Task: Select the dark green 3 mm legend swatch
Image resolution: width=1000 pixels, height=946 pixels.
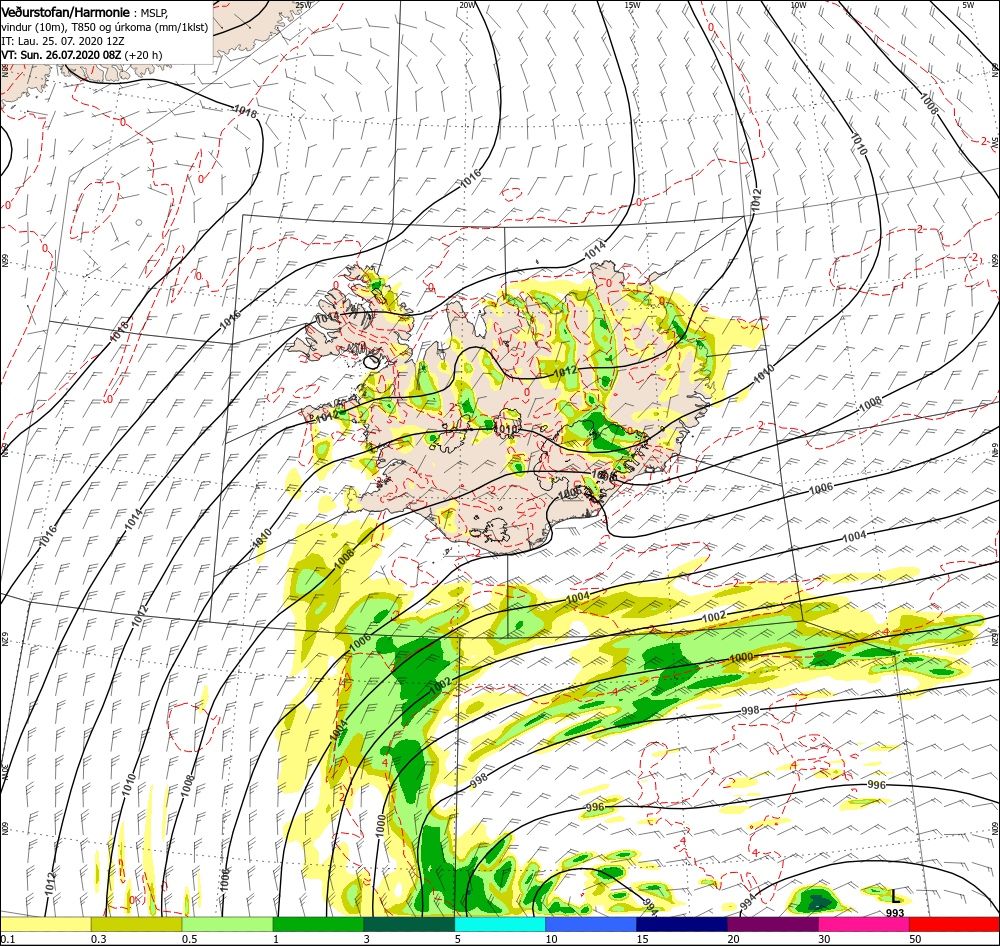Action: pyautogui.click(x=409, y=924)
